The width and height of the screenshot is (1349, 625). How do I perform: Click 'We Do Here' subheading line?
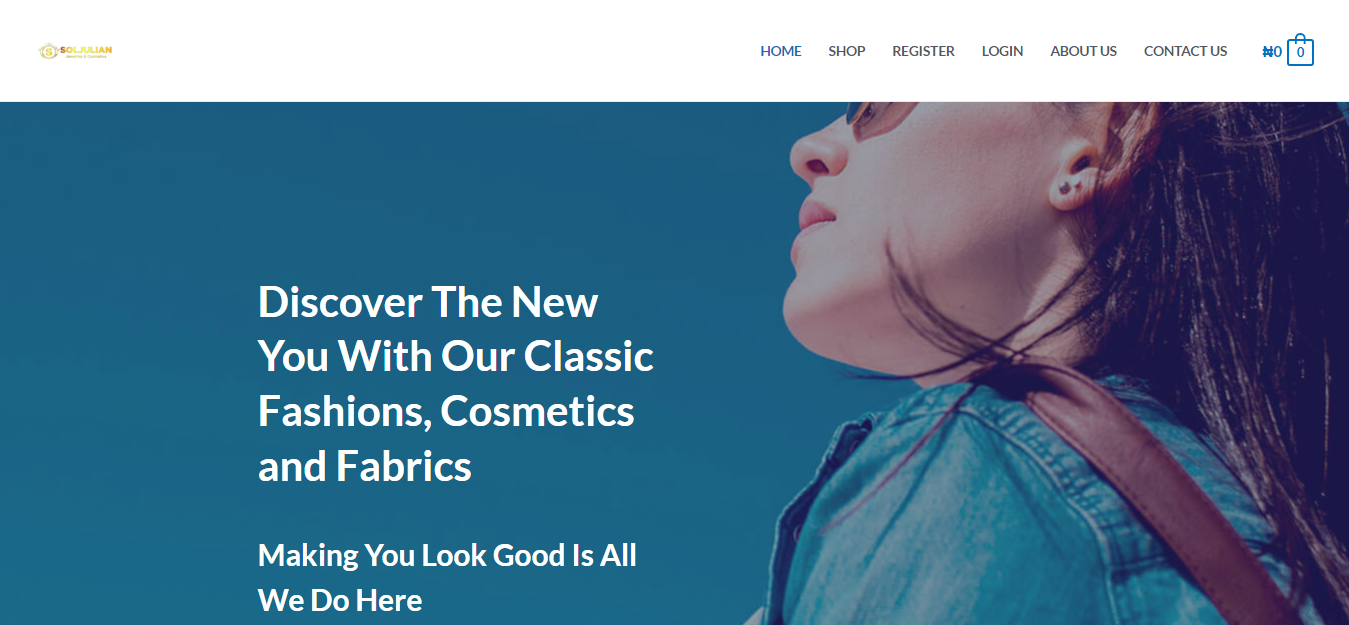[x=340, y=600]
